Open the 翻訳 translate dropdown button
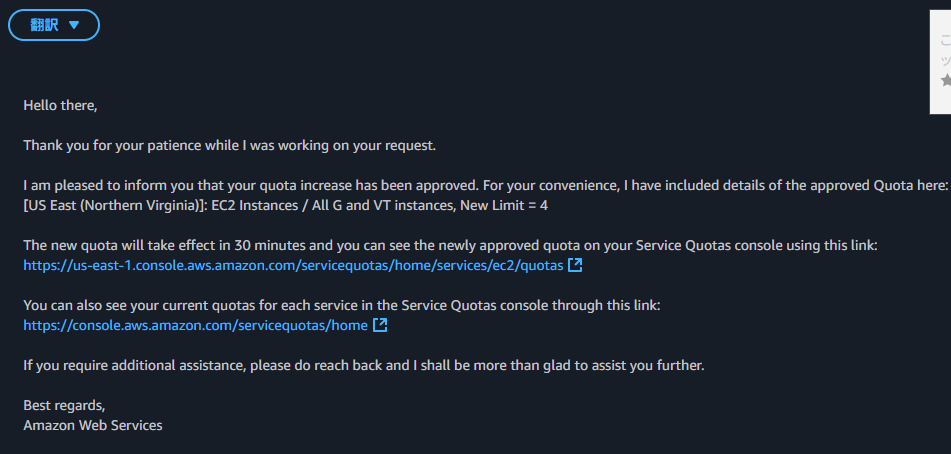 tap(53, 25)
